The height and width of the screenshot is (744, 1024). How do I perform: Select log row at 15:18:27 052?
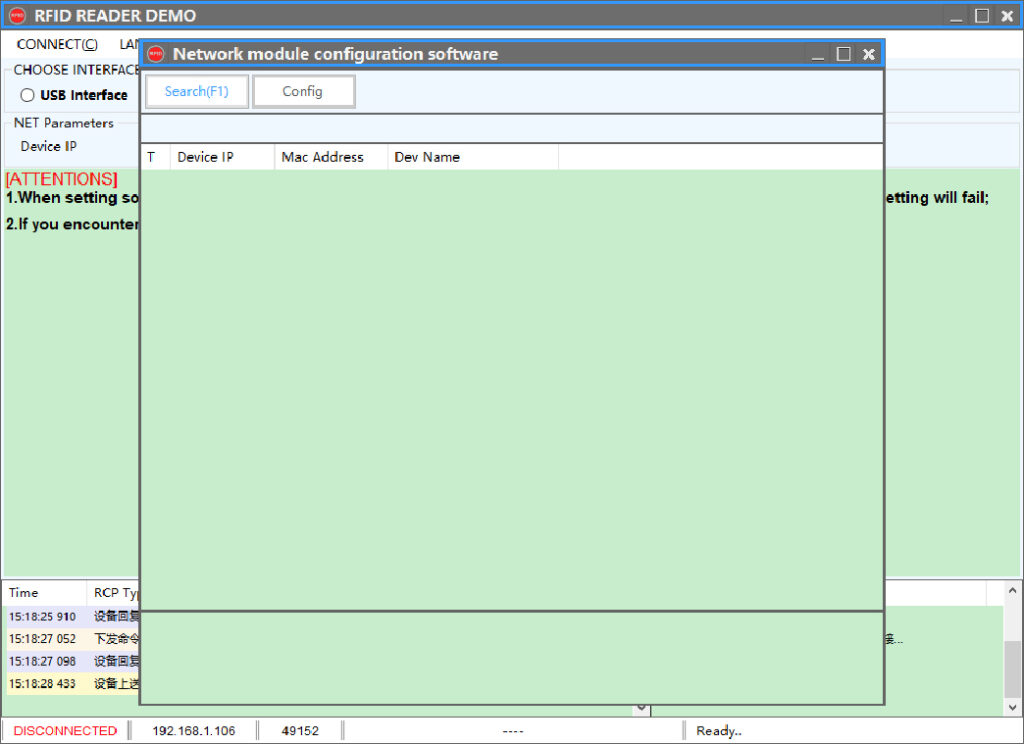point(72,639)
